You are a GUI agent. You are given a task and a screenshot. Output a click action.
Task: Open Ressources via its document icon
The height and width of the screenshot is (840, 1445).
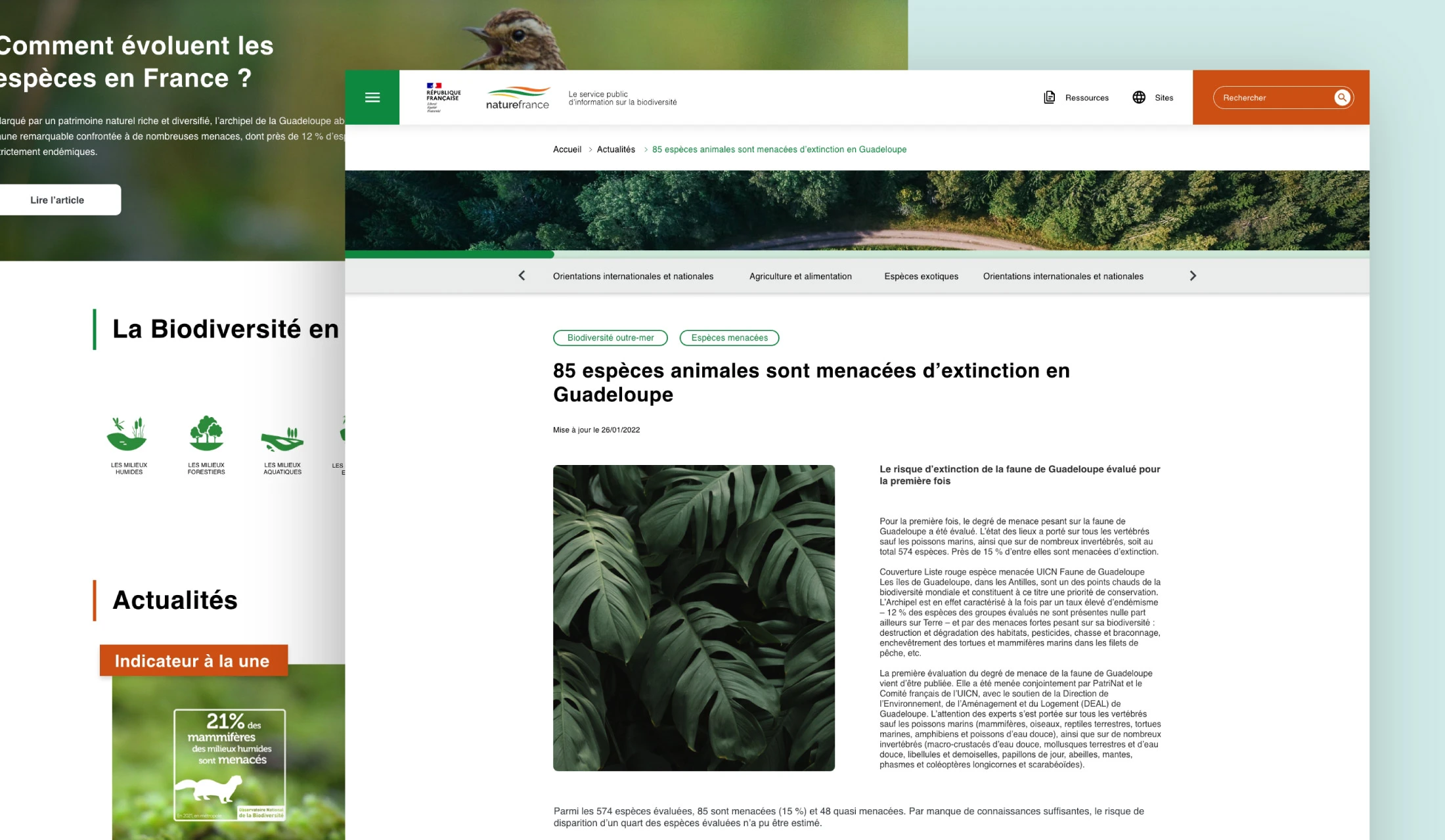point(1050,97)
